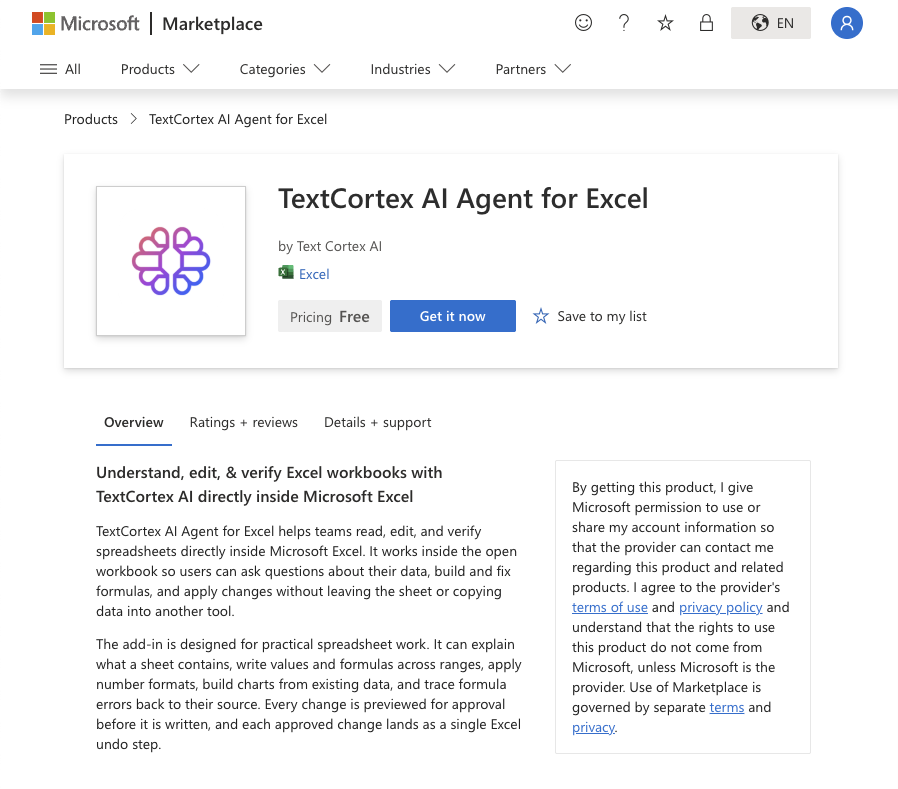The image size is (898, 789).
Task: Open the EN language selector
Action: point(771,23)
